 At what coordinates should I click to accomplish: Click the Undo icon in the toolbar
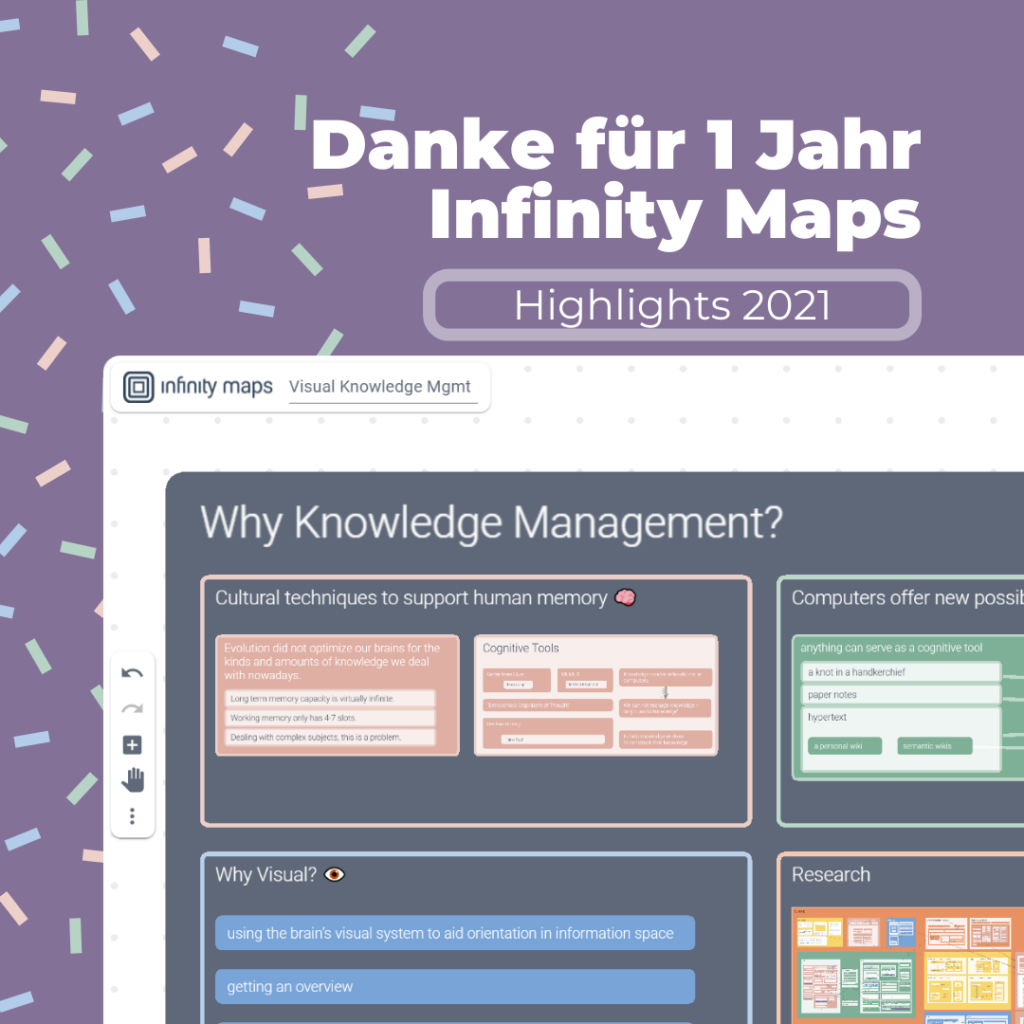(131, 673)
